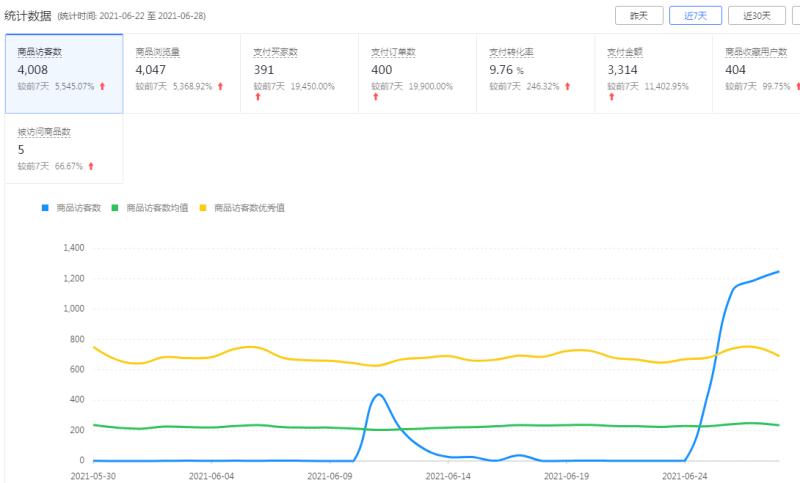
Task: Select the 近7天 time range button
Action: (695, 16)
